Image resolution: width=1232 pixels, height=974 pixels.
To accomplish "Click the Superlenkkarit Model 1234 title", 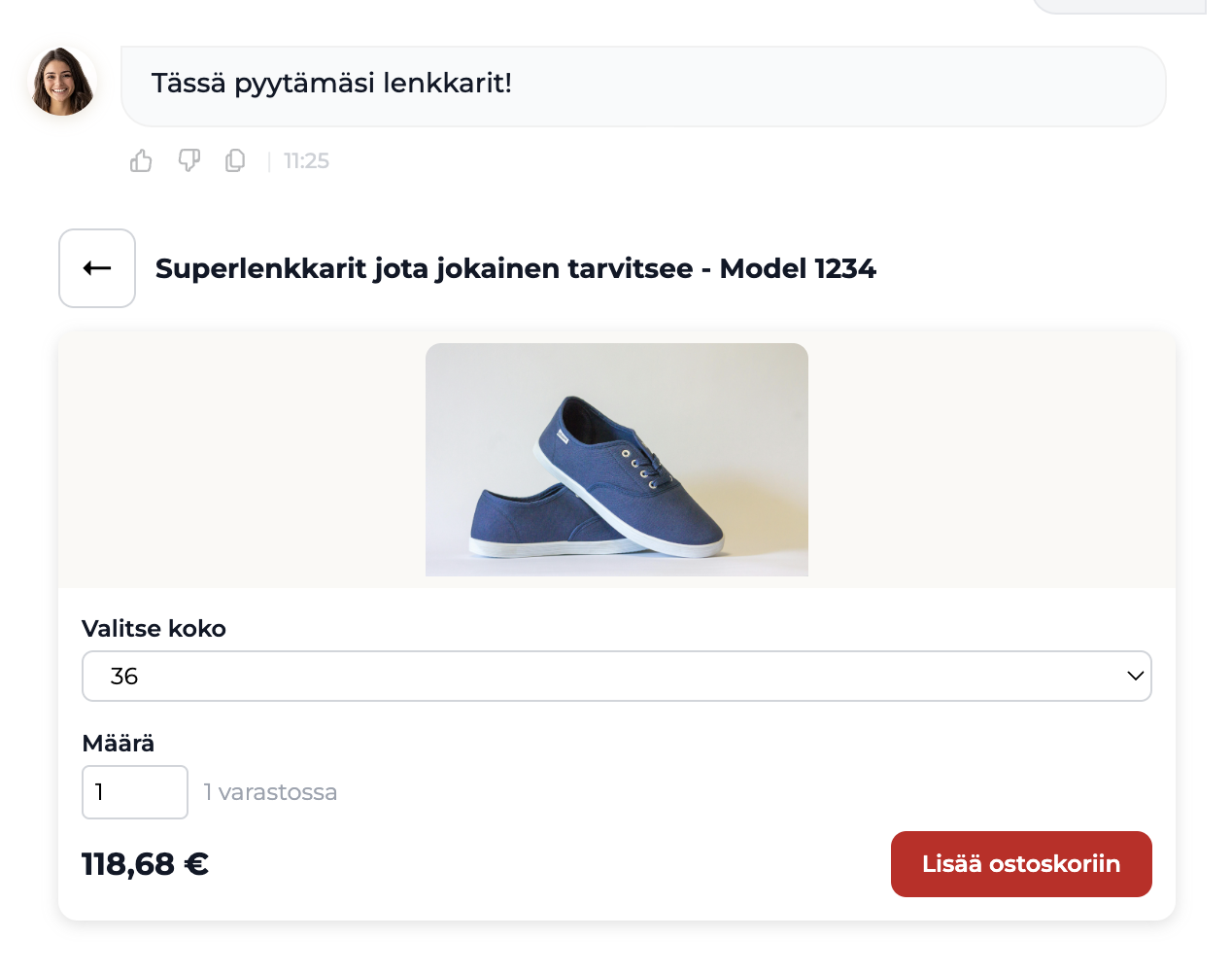I will [x=516, y=268].
